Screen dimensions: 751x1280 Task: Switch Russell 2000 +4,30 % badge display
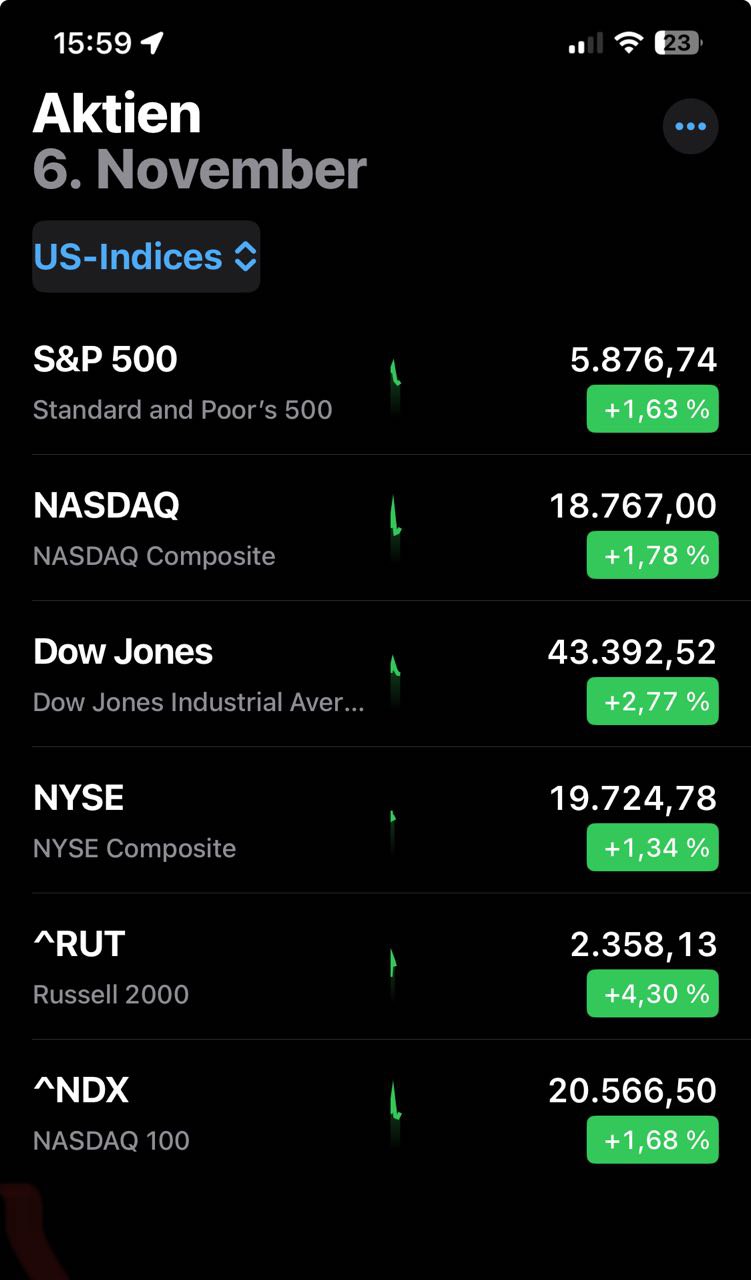[652, 994]
